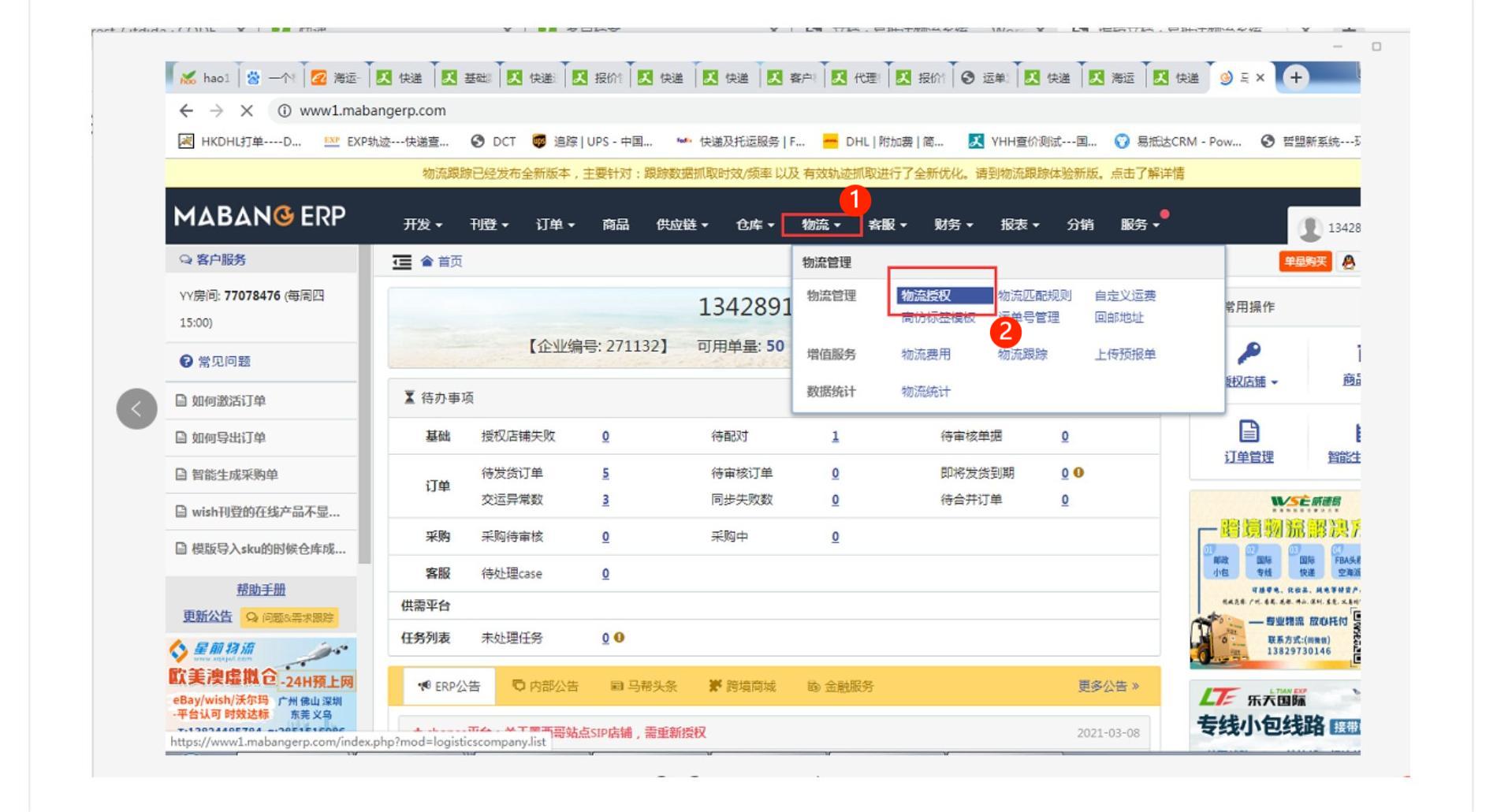The width and height of the screenshot is (1497, 812).
Task: Switch to the ERP公告 tab
Action: coord(449,687)
